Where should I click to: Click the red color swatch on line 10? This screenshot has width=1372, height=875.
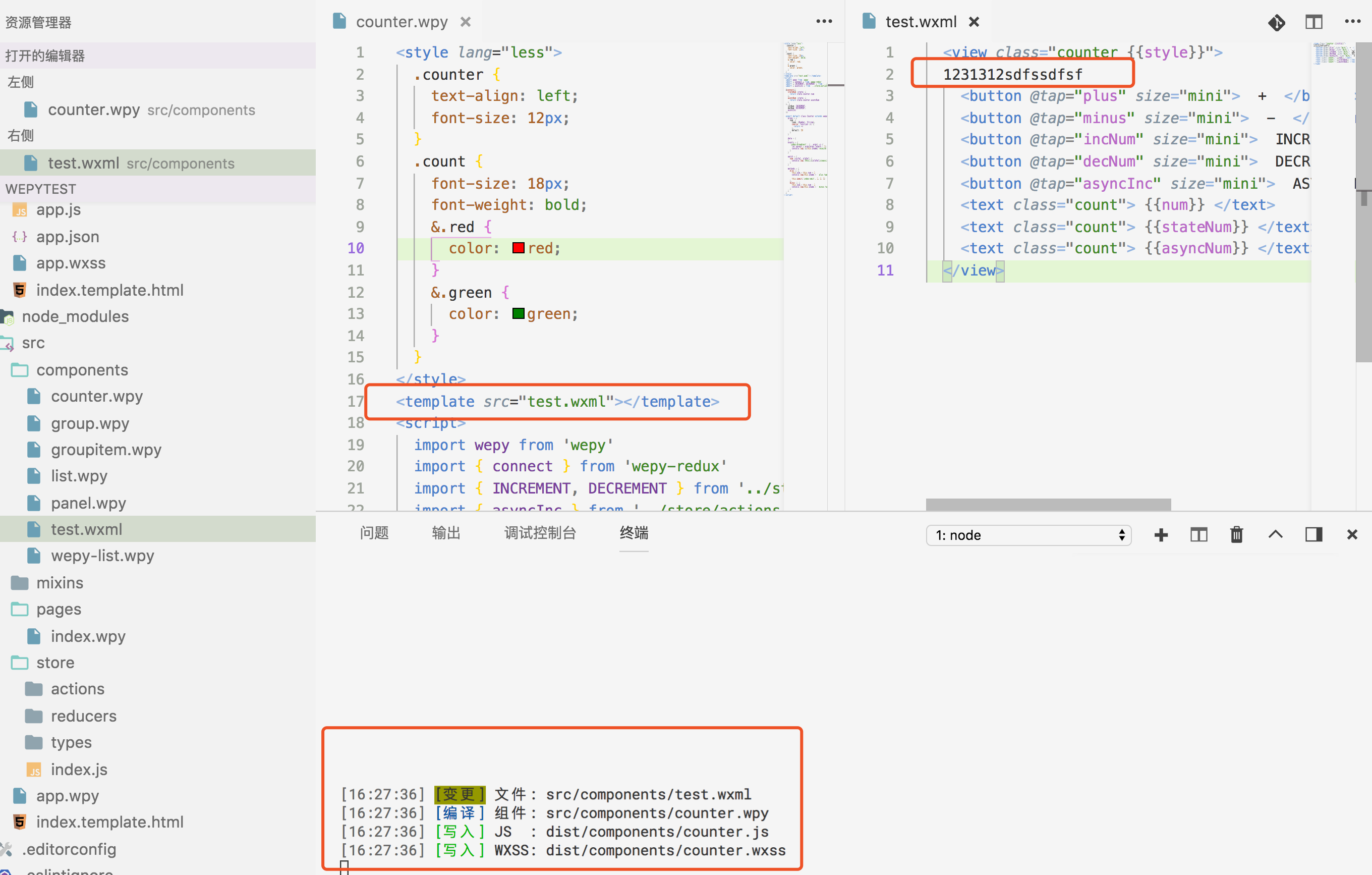click(518, 248)
